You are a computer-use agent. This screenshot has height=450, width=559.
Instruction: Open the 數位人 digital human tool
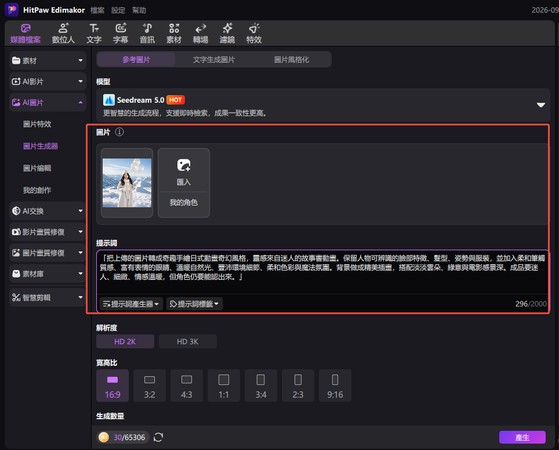[x=63, y=34]
